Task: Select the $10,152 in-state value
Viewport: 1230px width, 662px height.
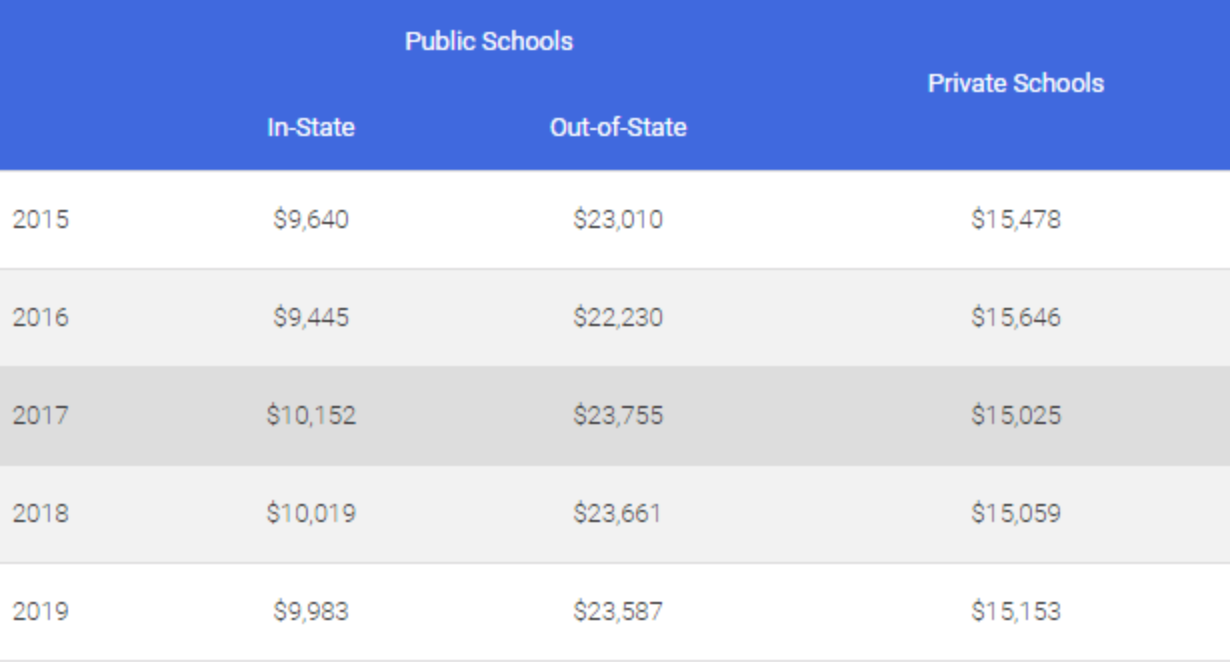Action: click(311, 415)
